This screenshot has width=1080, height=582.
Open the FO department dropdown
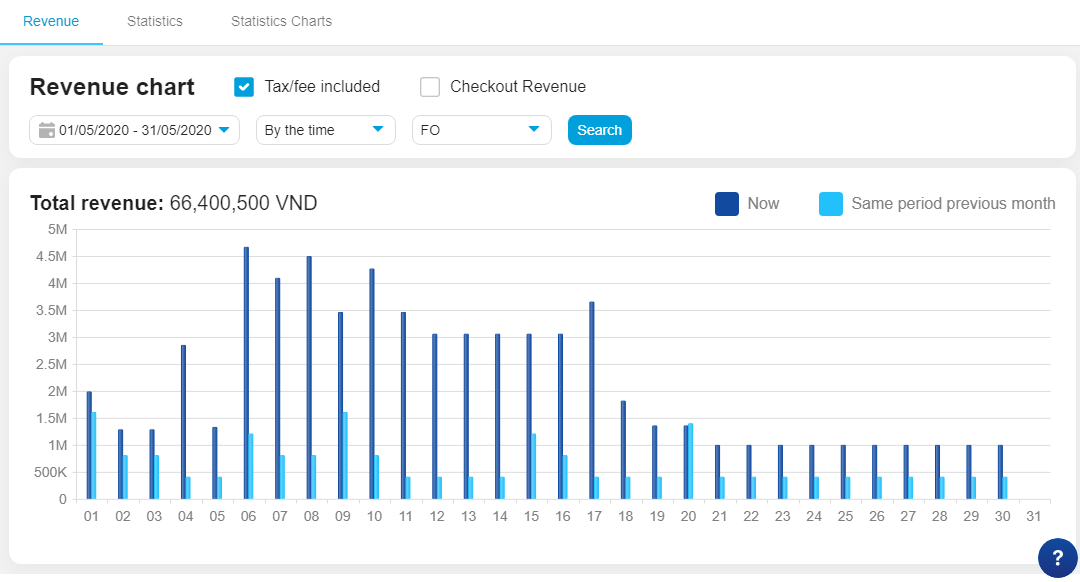coord(481,130)
